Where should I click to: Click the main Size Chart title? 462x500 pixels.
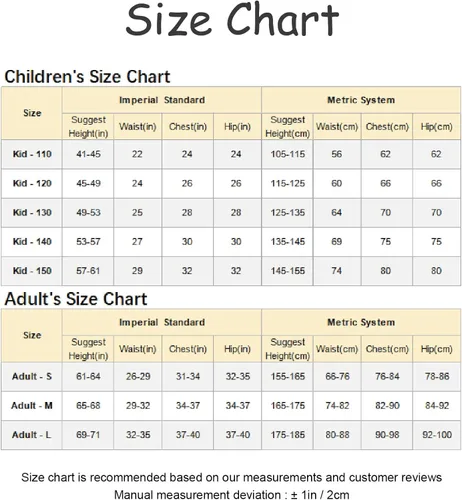232,19
